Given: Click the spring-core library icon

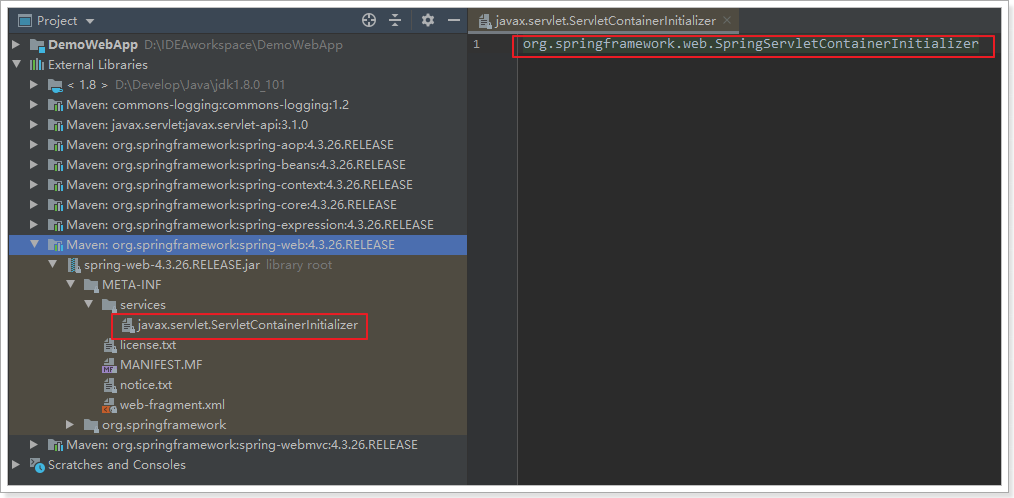Looking at the screenshot, I should 56,205.
